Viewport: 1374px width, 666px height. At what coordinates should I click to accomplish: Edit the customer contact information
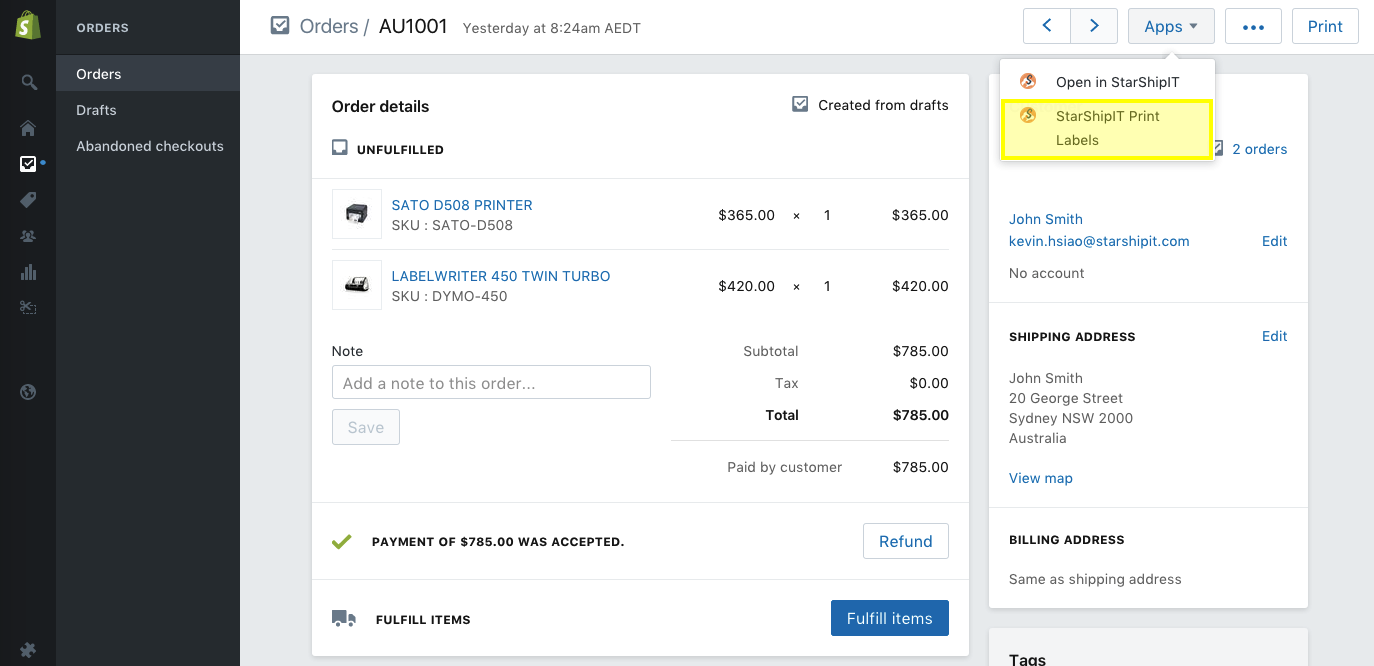(x=1274, y=241)
